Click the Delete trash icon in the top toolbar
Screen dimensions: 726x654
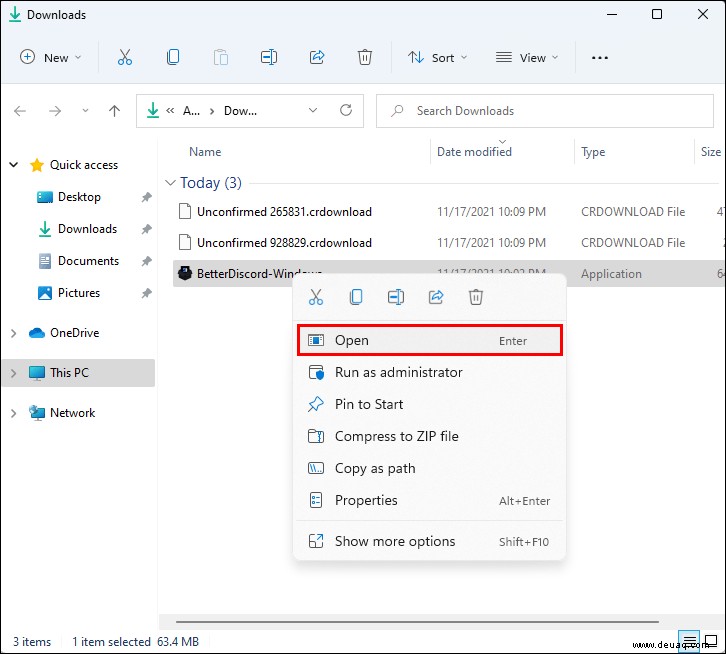(365, 57)
